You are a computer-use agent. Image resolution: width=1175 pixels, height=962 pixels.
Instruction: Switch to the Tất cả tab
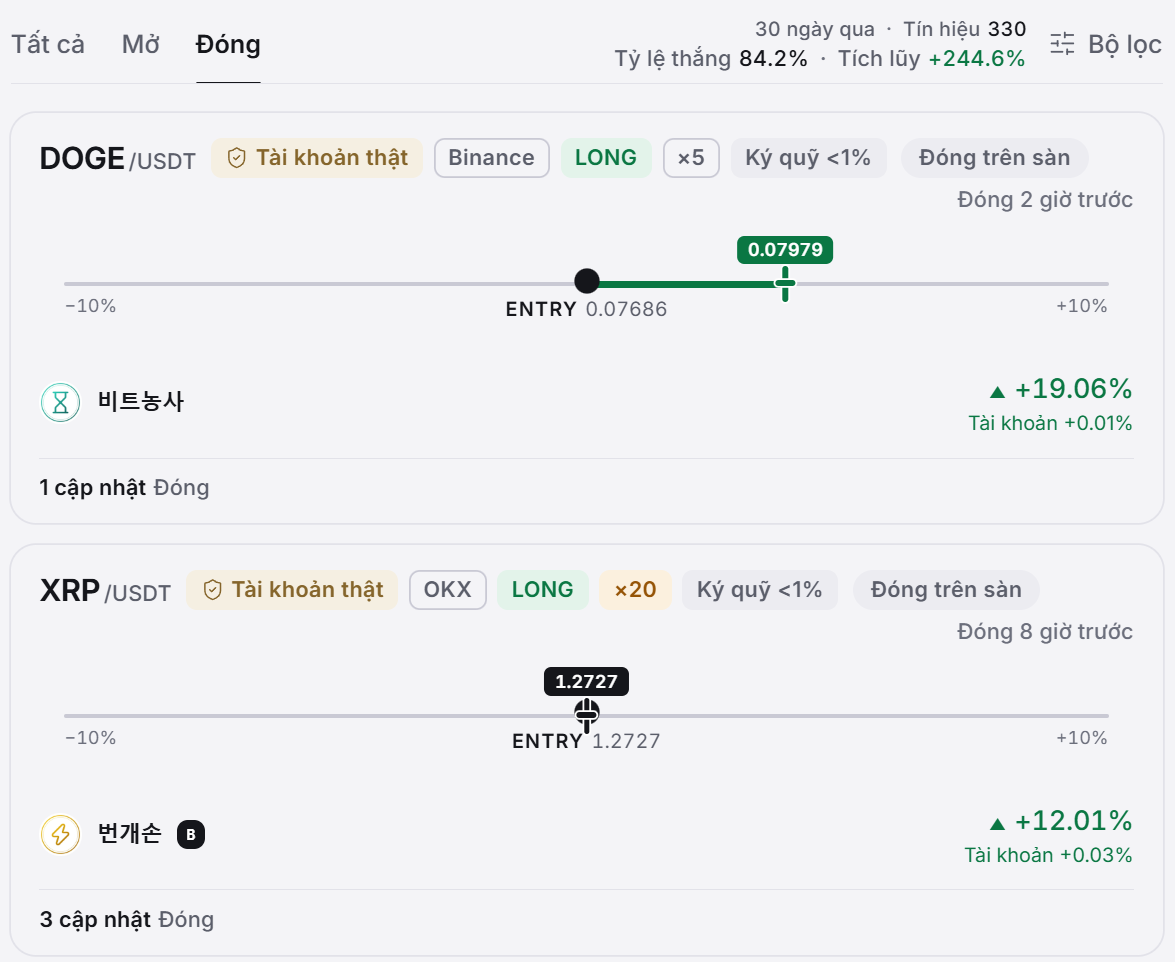[x=48, y=44]
